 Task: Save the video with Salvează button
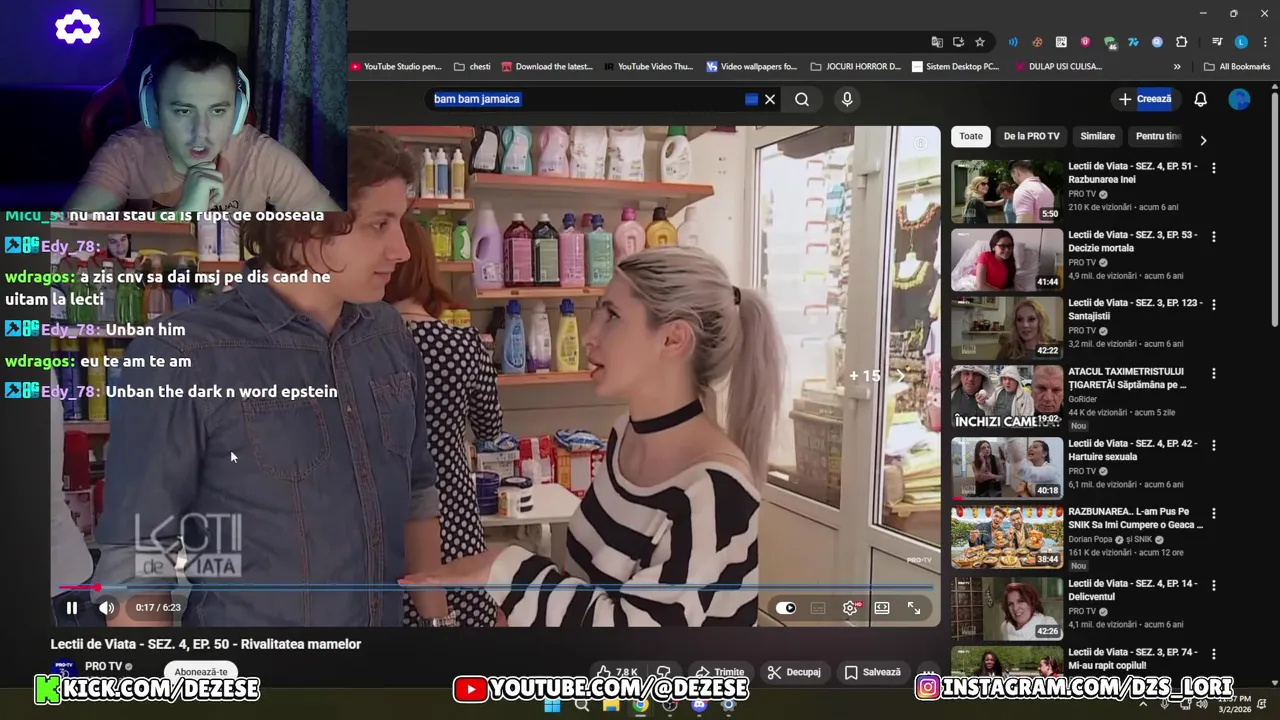click(872, 672)
